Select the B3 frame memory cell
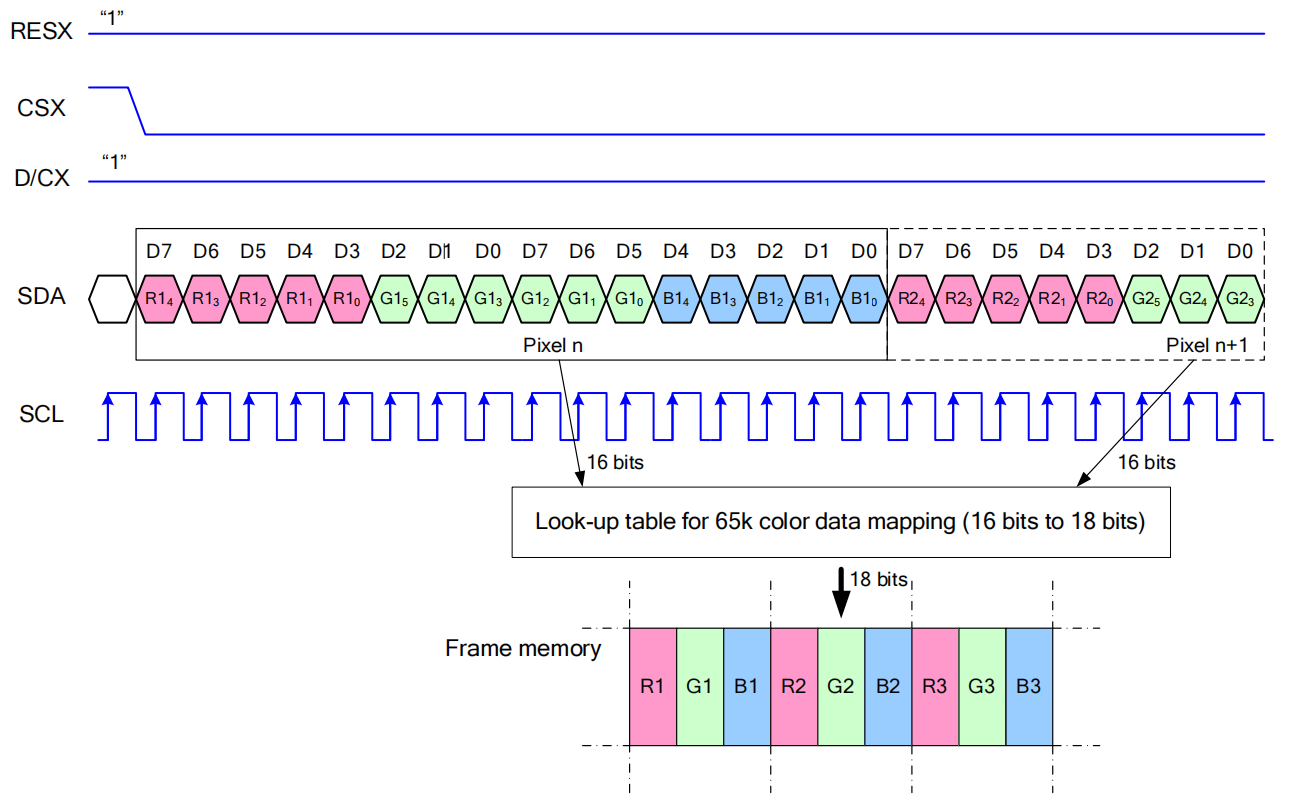 (1029, 686)
